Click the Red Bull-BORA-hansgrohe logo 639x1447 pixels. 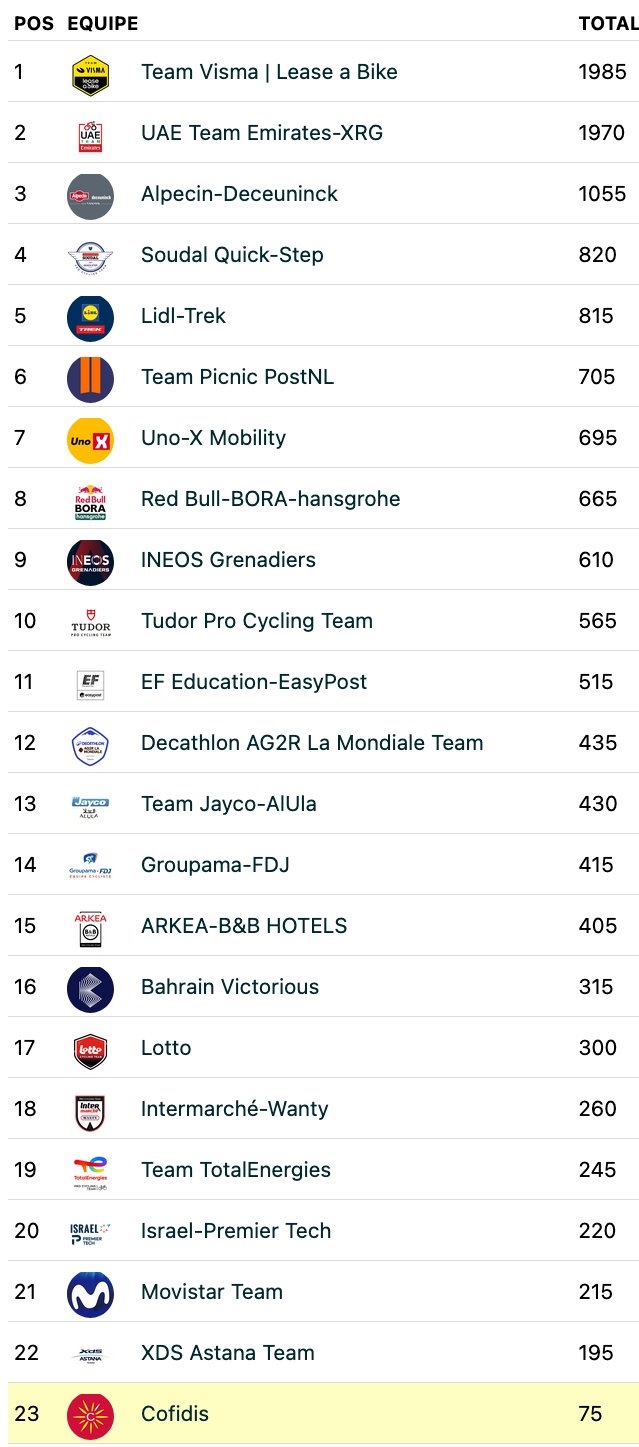[x=90, y=500]
